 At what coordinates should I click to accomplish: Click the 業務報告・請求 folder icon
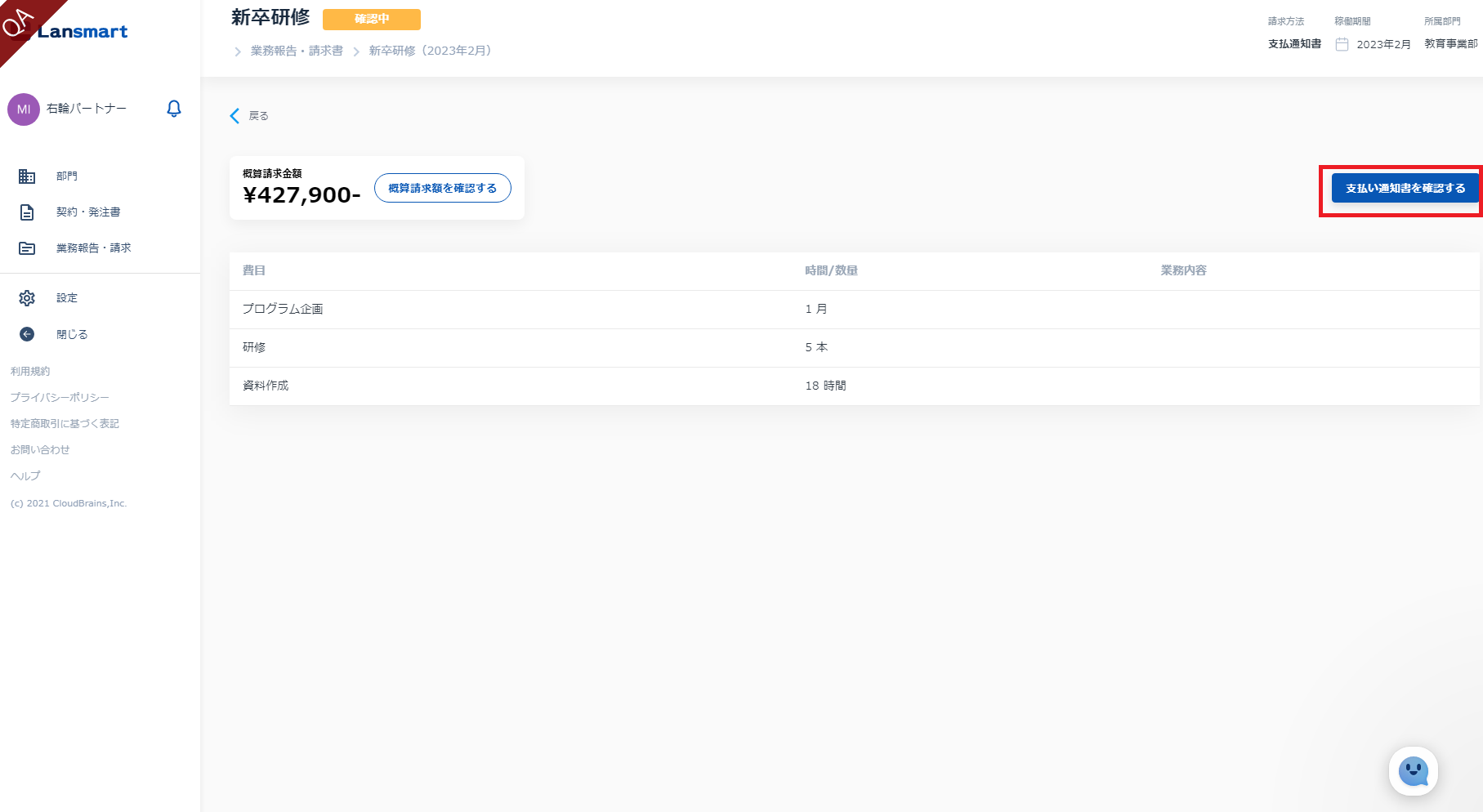point(27,248)
